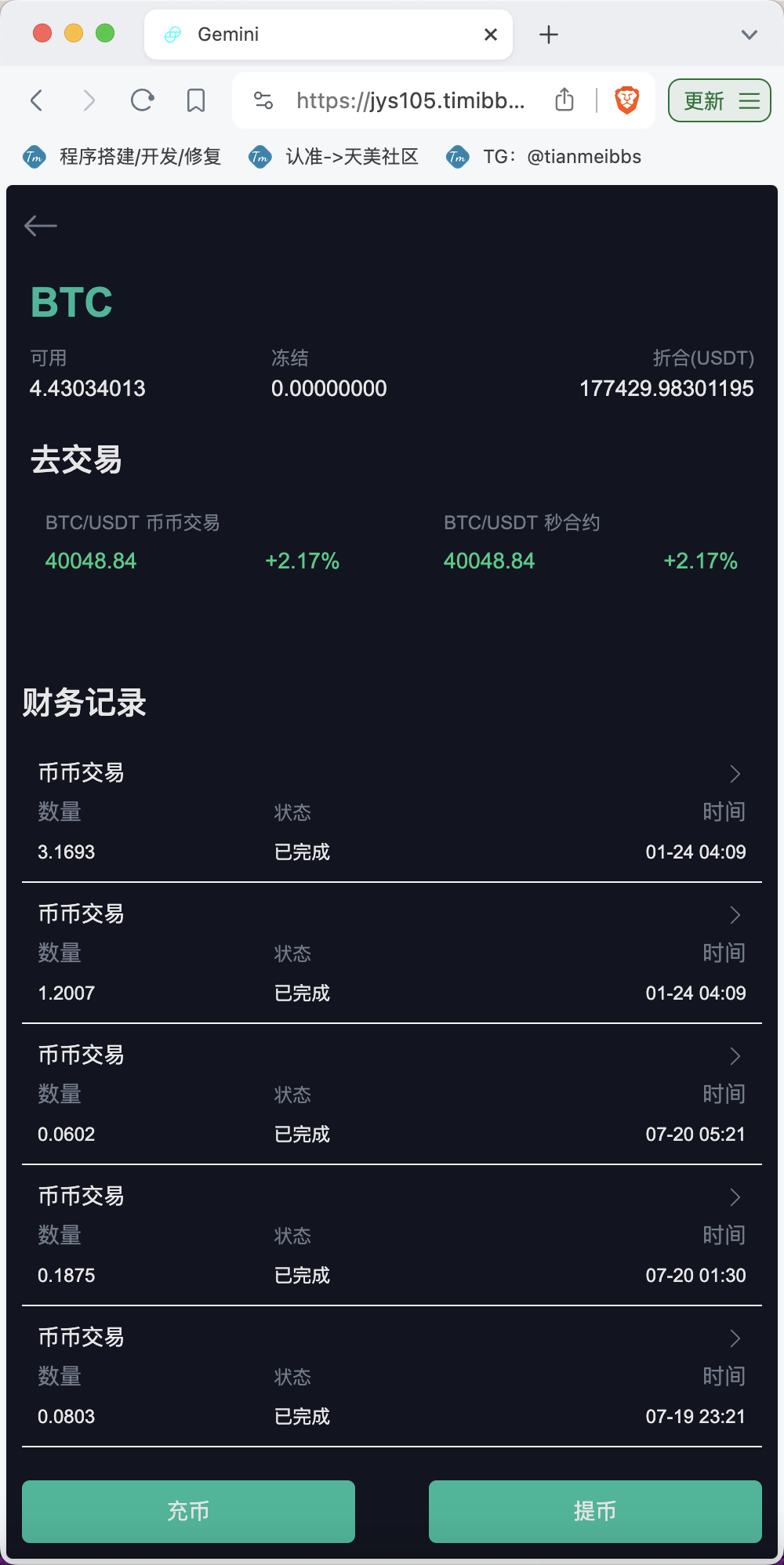
Task: Expand the 3.1693 transaction record chevron
Action: [x=735, y=774]
